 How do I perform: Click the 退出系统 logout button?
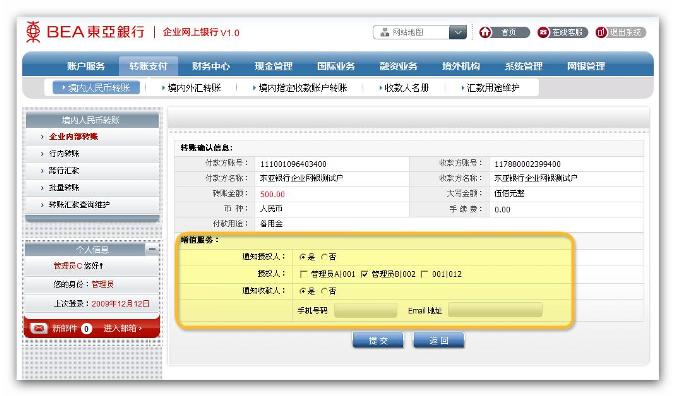click(621, 32)
